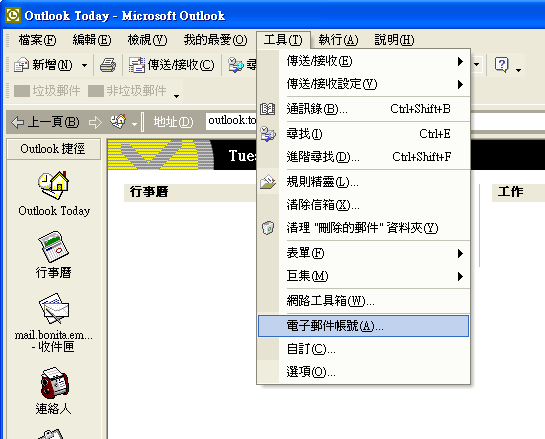The image size is (545, 439).
Task: Open the mail.bonita 收件匣 inbox shortcut
Action: [x=54, y=309]
